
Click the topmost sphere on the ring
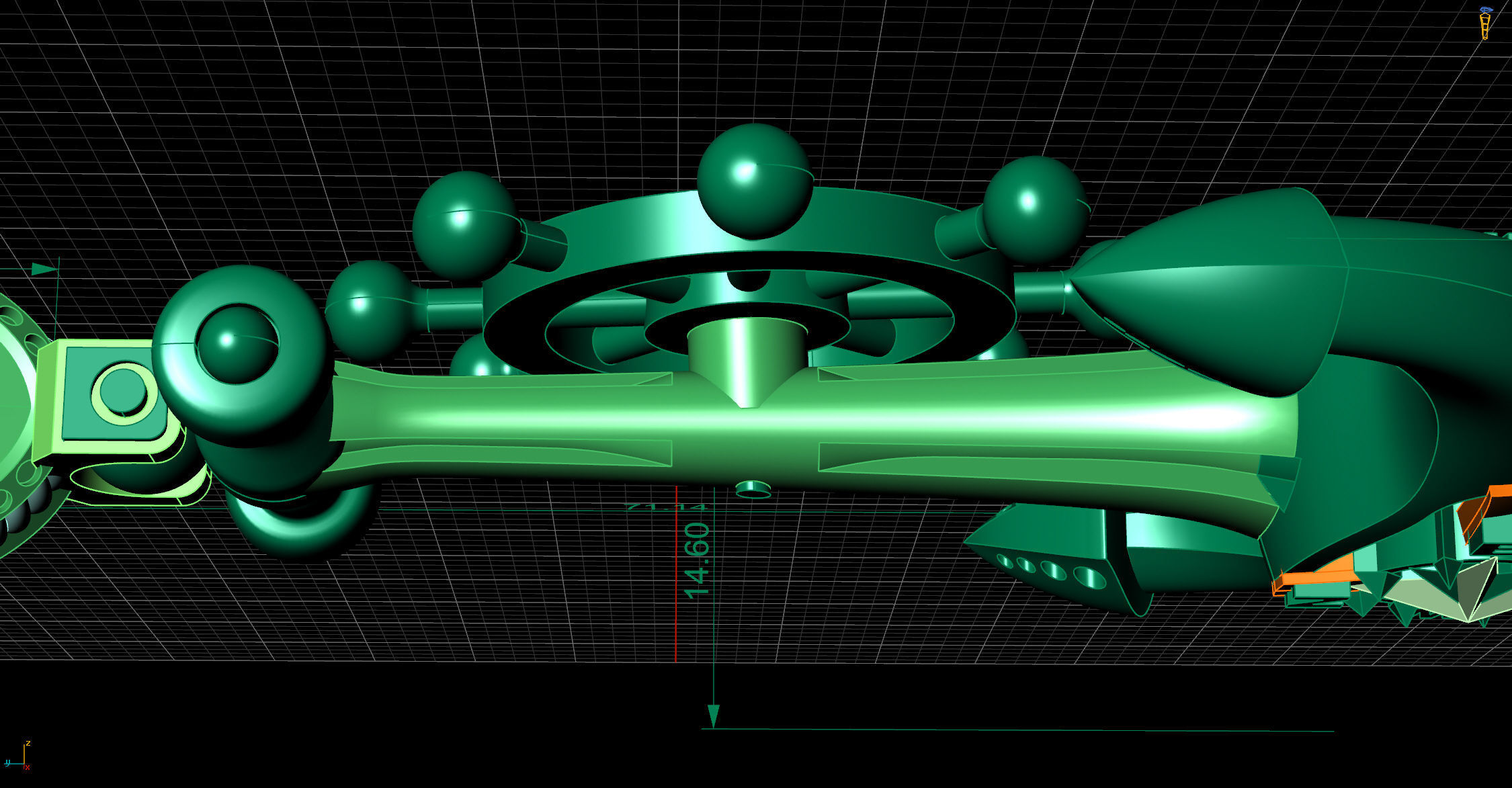pos(754,180)
